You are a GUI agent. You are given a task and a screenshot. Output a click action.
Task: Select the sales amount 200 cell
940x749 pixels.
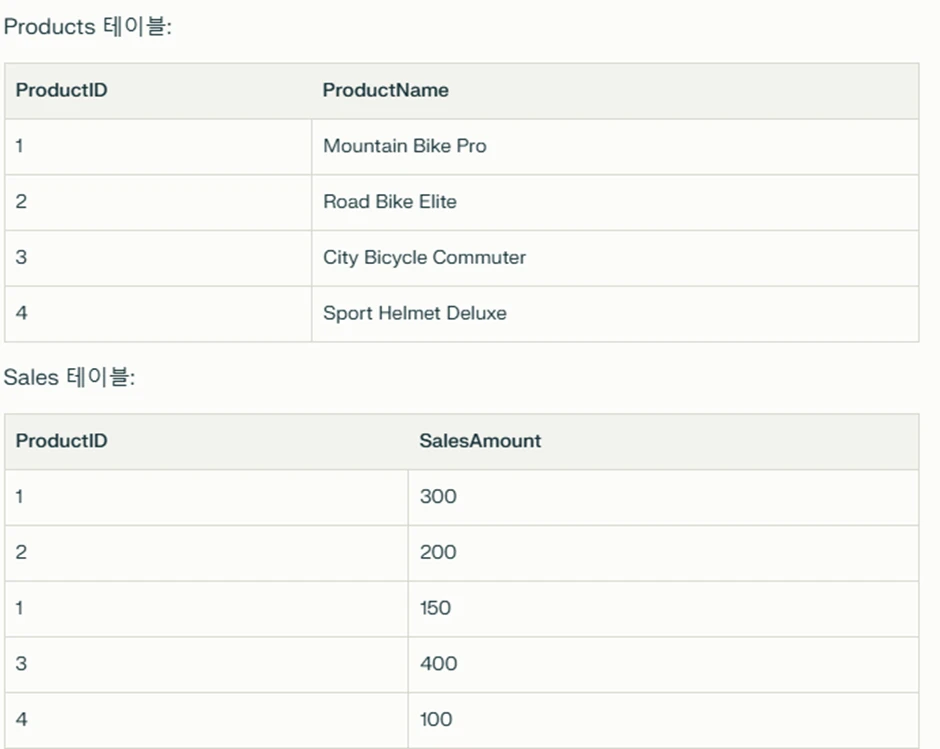click(663, 554)
